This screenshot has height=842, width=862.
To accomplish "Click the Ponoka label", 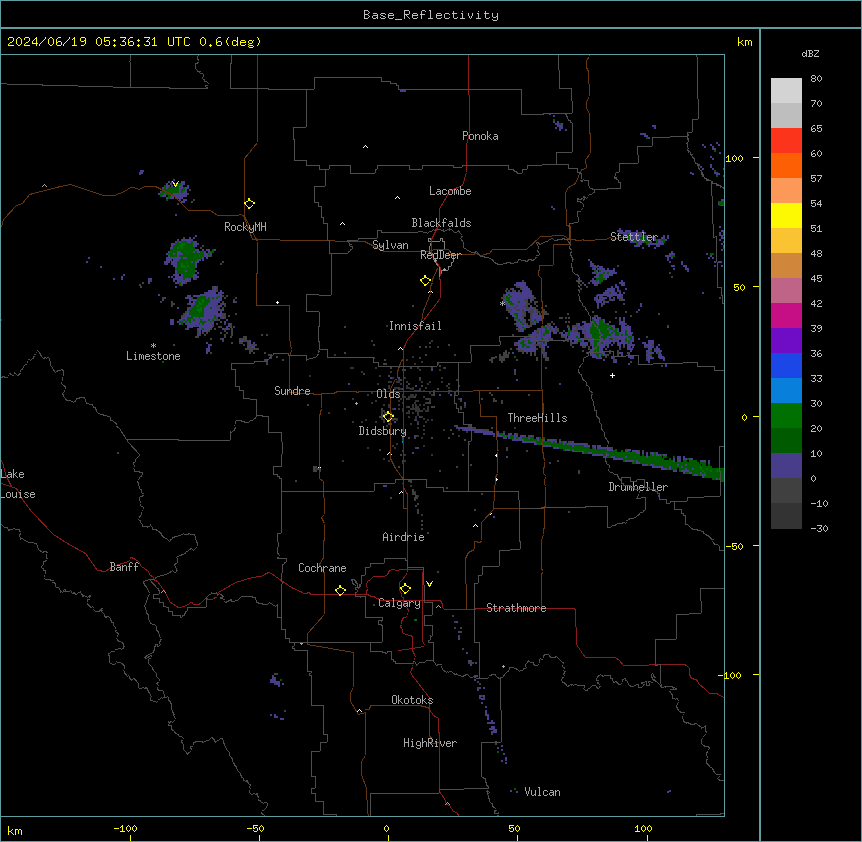I will pyautogui.click(x=480, y=136).
